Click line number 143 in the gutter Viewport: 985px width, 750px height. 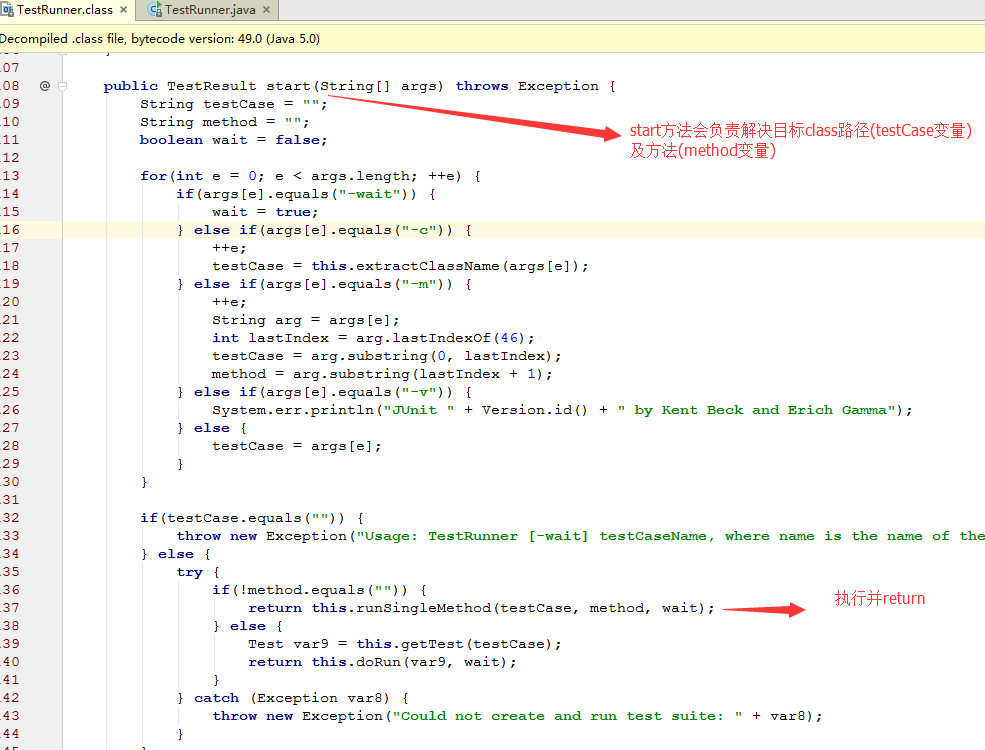(x=10, y=716)
